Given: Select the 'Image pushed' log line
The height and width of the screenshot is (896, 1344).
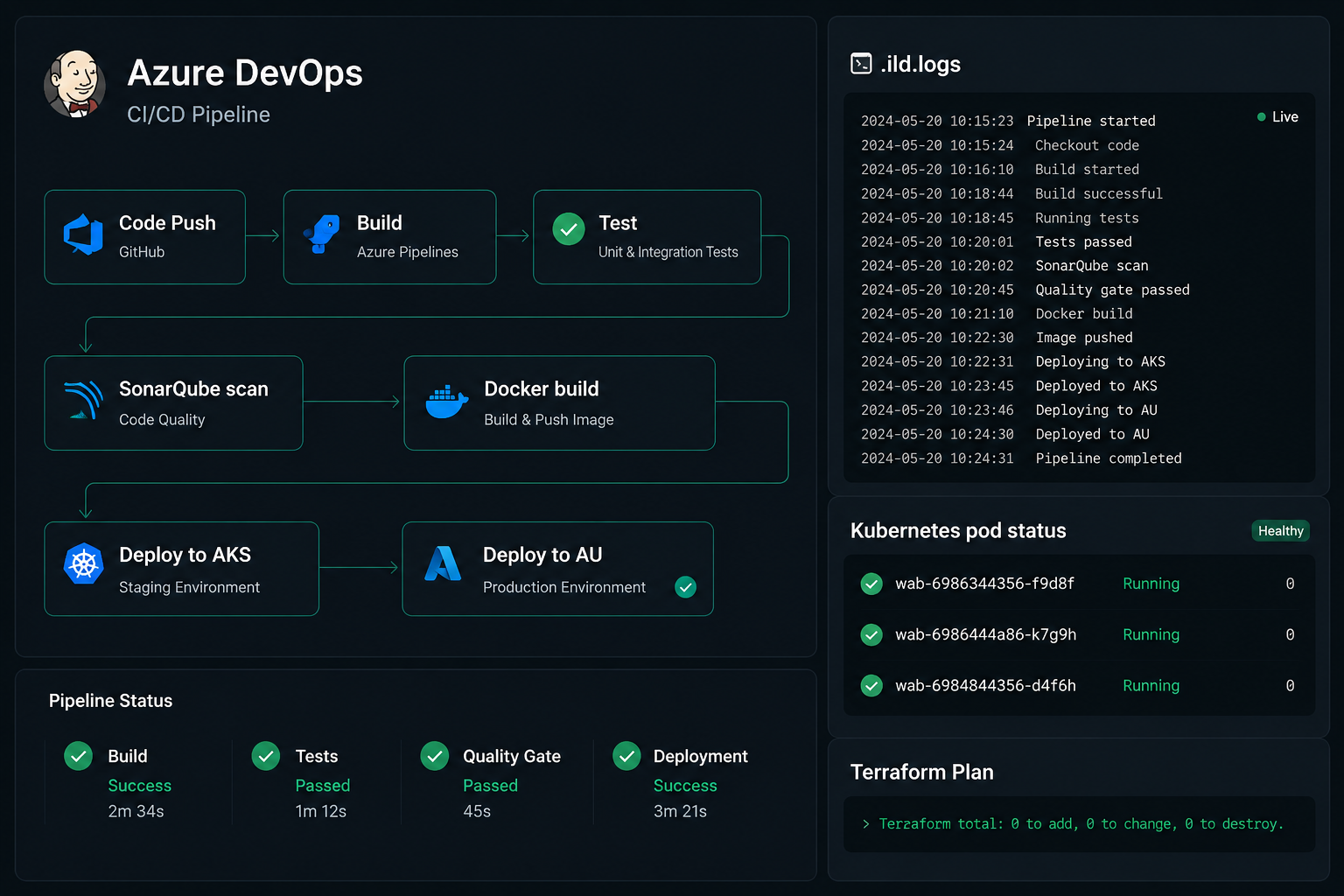Looking at the screenshot, I should coord(997,338).
